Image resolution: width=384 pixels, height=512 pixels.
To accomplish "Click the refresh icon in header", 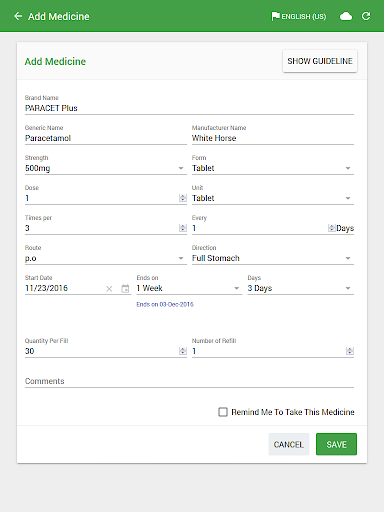I will (366, 16).
